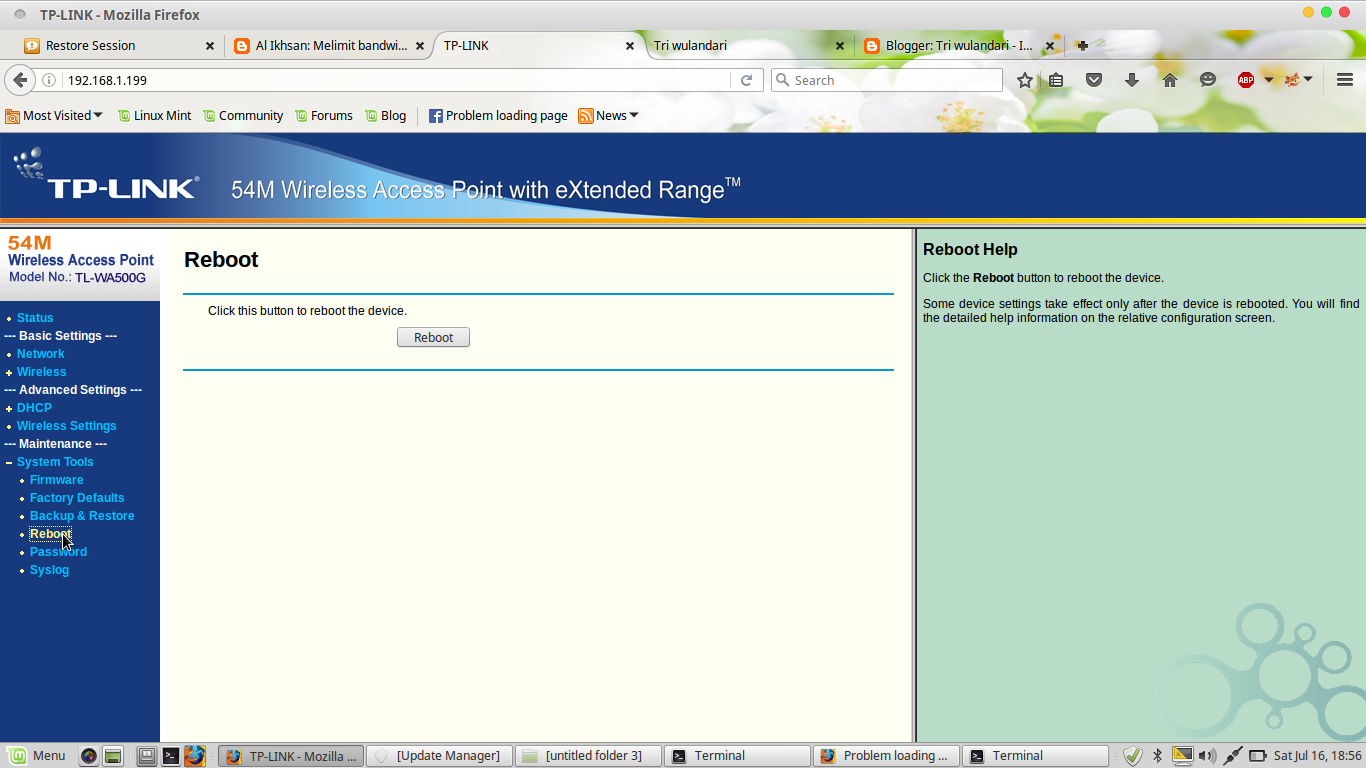Open the network connection tray icon
Image resolution: width=1366 pixels, height=768 pixels.
[x=1233, y=756]
